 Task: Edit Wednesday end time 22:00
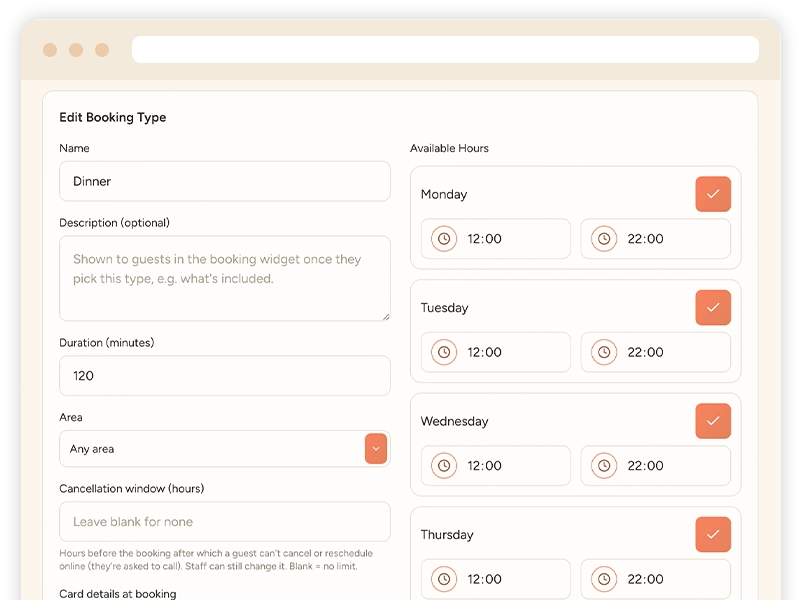click(656, 465)
